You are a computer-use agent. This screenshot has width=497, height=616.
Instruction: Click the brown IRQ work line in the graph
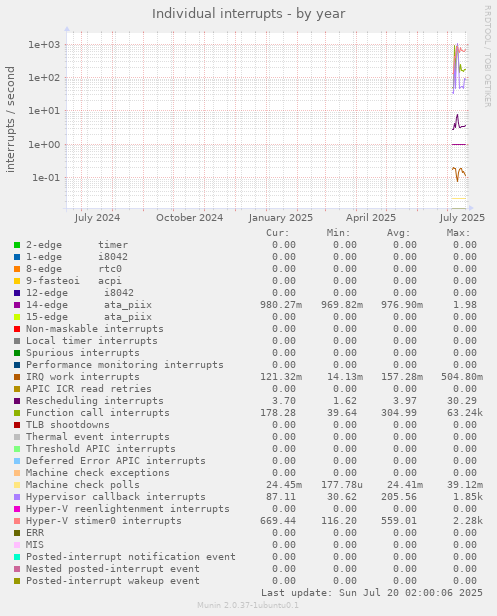(x=461, y=172)
